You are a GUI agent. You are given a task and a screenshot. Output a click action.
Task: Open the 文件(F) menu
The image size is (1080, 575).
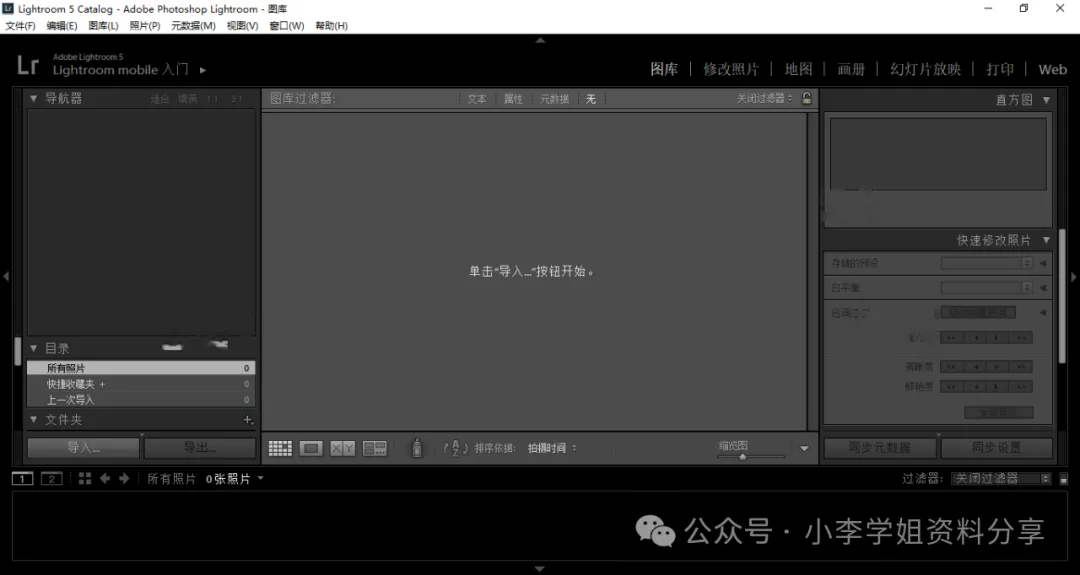[x=20, y=25]
